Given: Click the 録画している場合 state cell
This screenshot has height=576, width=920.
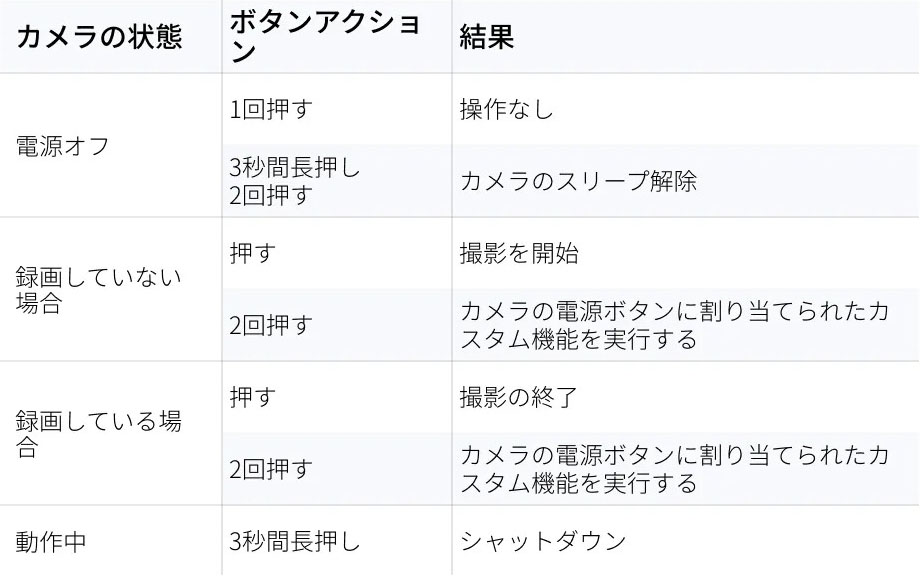Looking at the screenshot, I should coord(98,434).
